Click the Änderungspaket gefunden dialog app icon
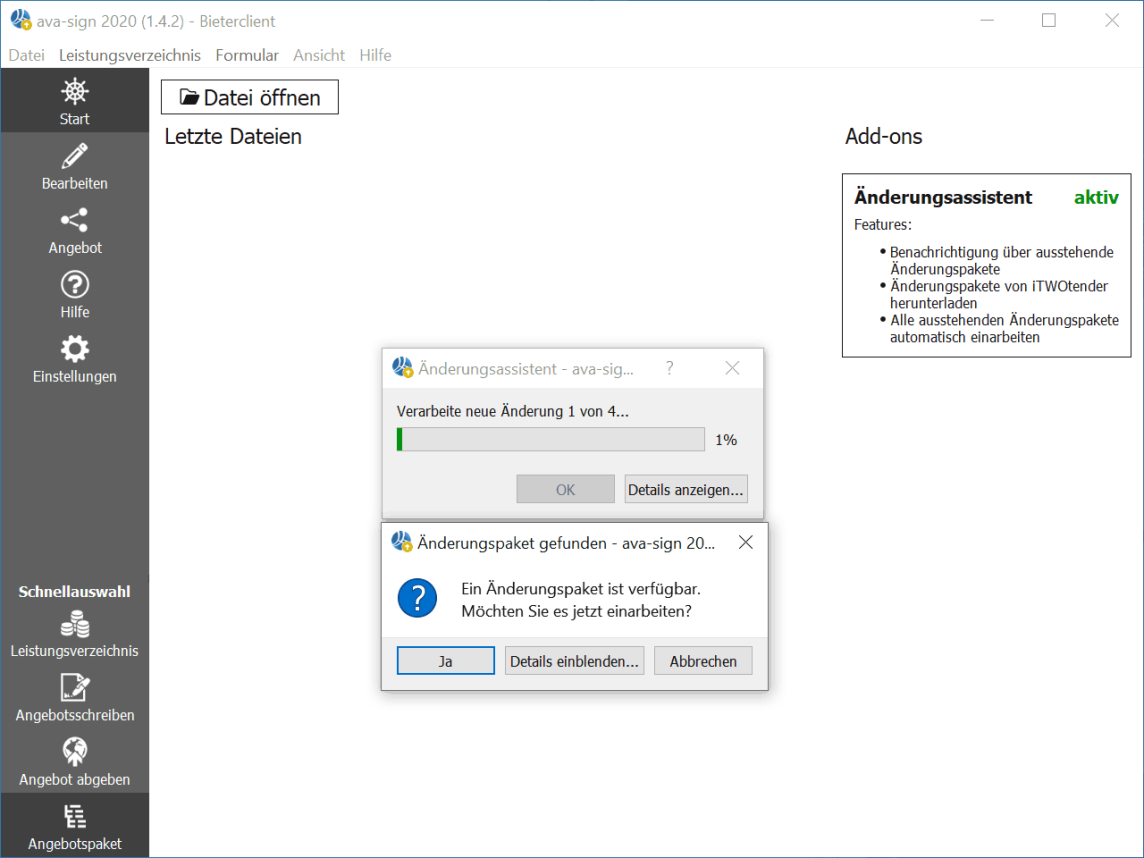The height and width of the screenshot is (858, 1144). (x=401, y=541)
